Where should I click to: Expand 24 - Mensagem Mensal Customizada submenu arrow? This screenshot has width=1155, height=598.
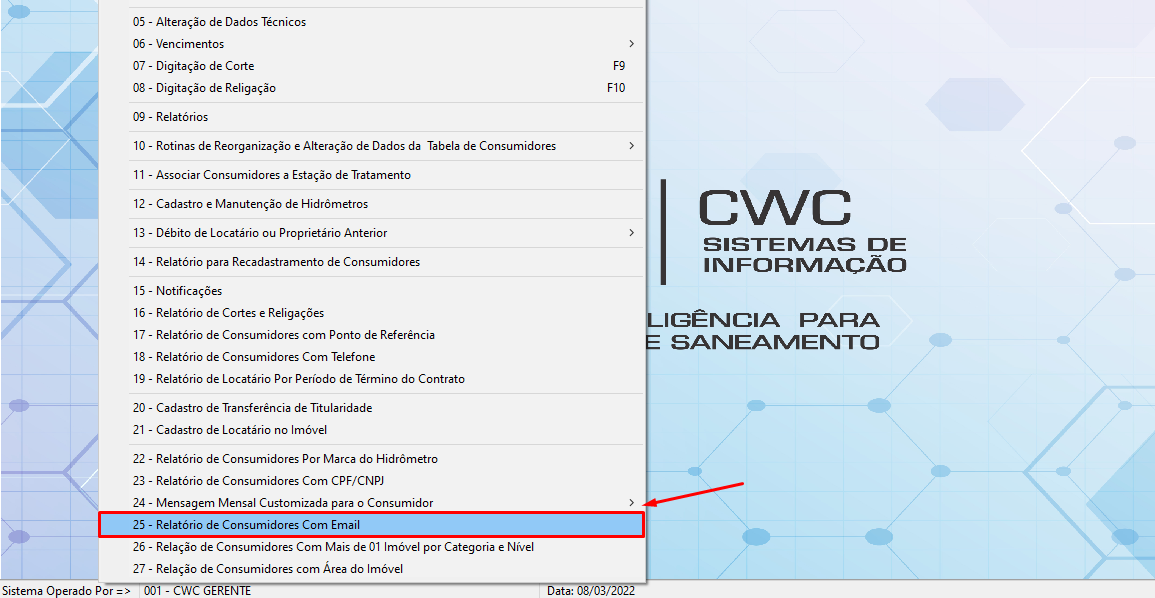click(x=631, y=502)
